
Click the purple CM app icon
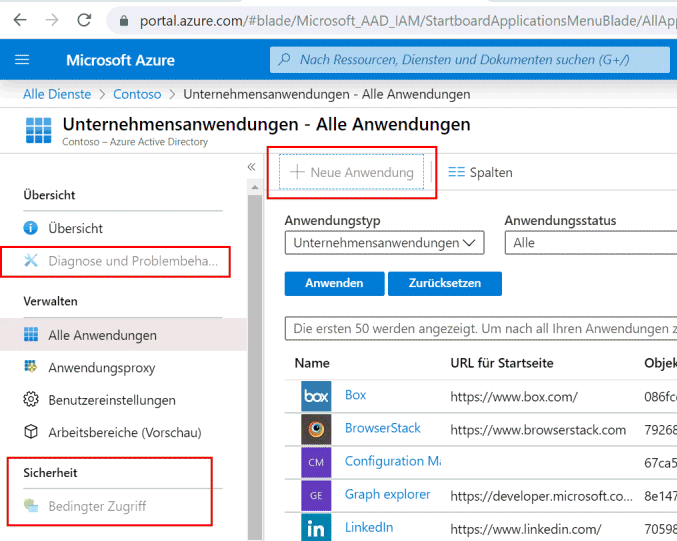[x=316, y=462]
